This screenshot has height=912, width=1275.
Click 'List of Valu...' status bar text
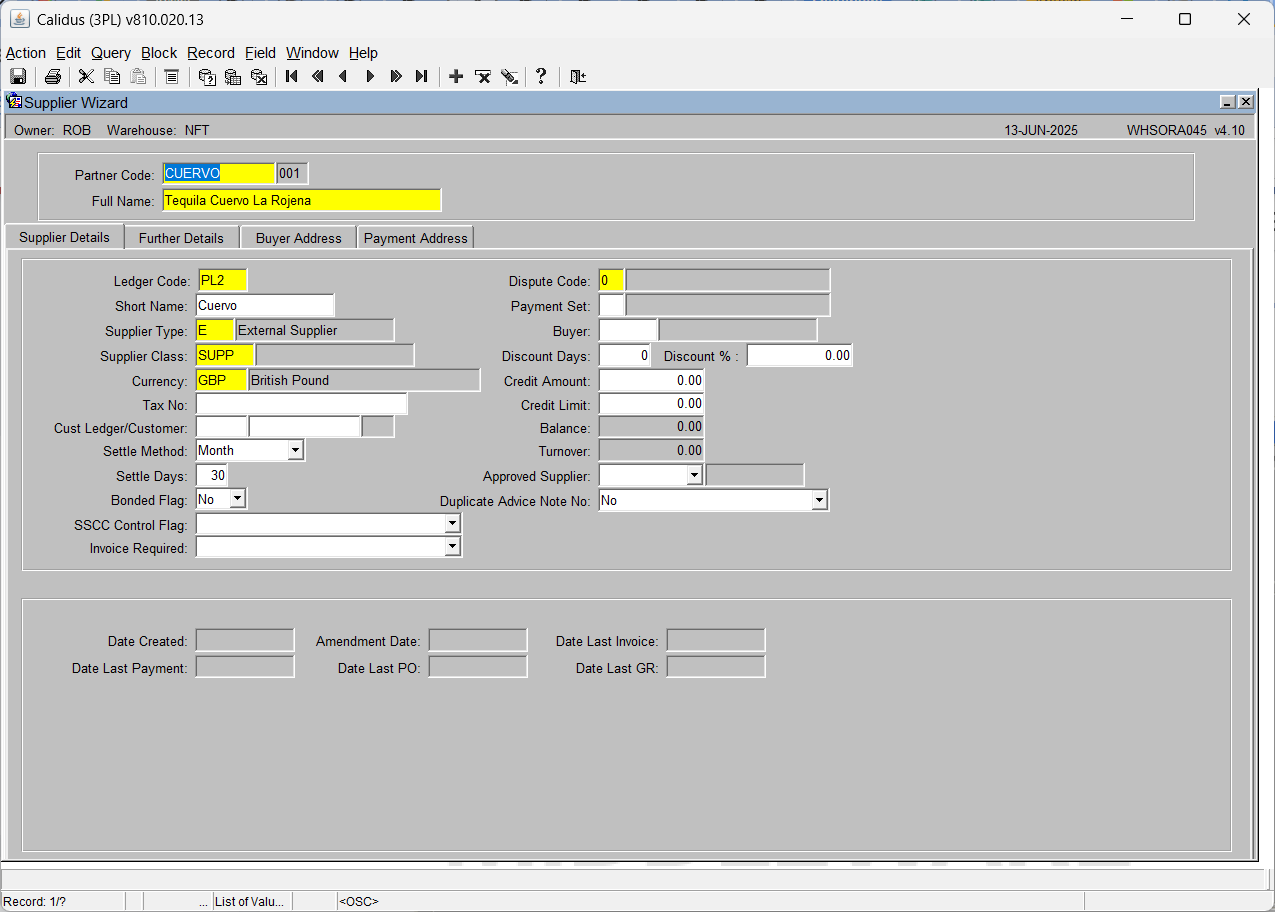coord(250,901)
